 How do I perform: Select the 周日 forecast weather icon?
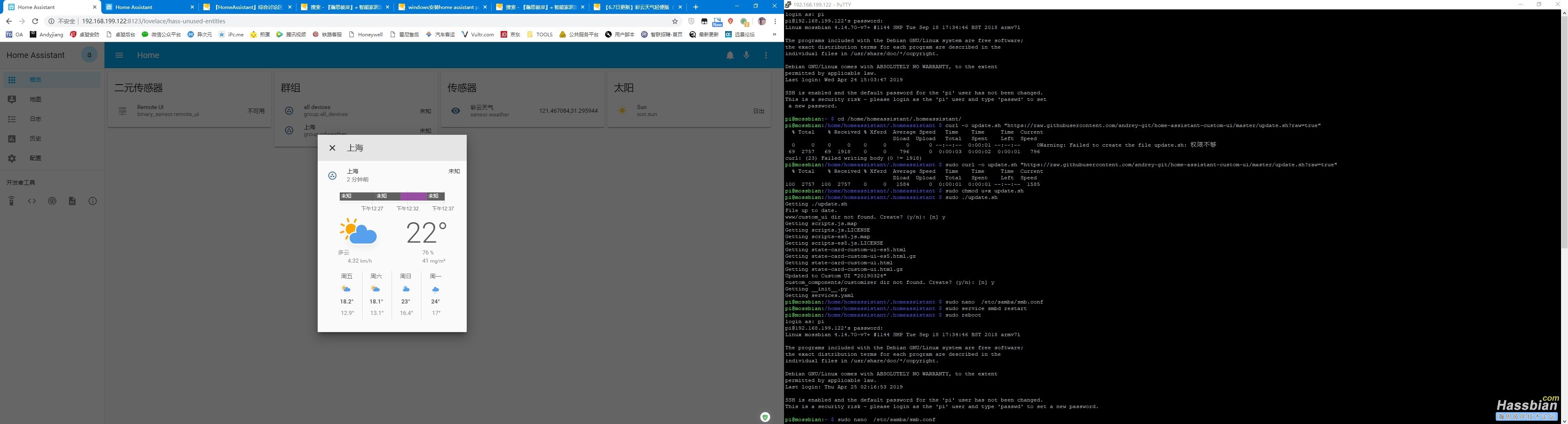[406, 289]
